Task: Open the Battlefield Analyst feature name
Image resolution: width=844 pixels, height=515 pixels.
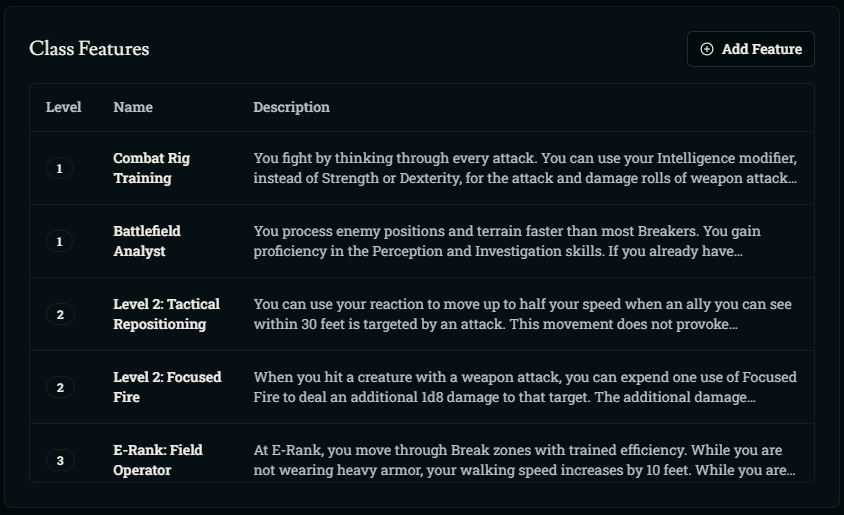Action: click(147, 241)
